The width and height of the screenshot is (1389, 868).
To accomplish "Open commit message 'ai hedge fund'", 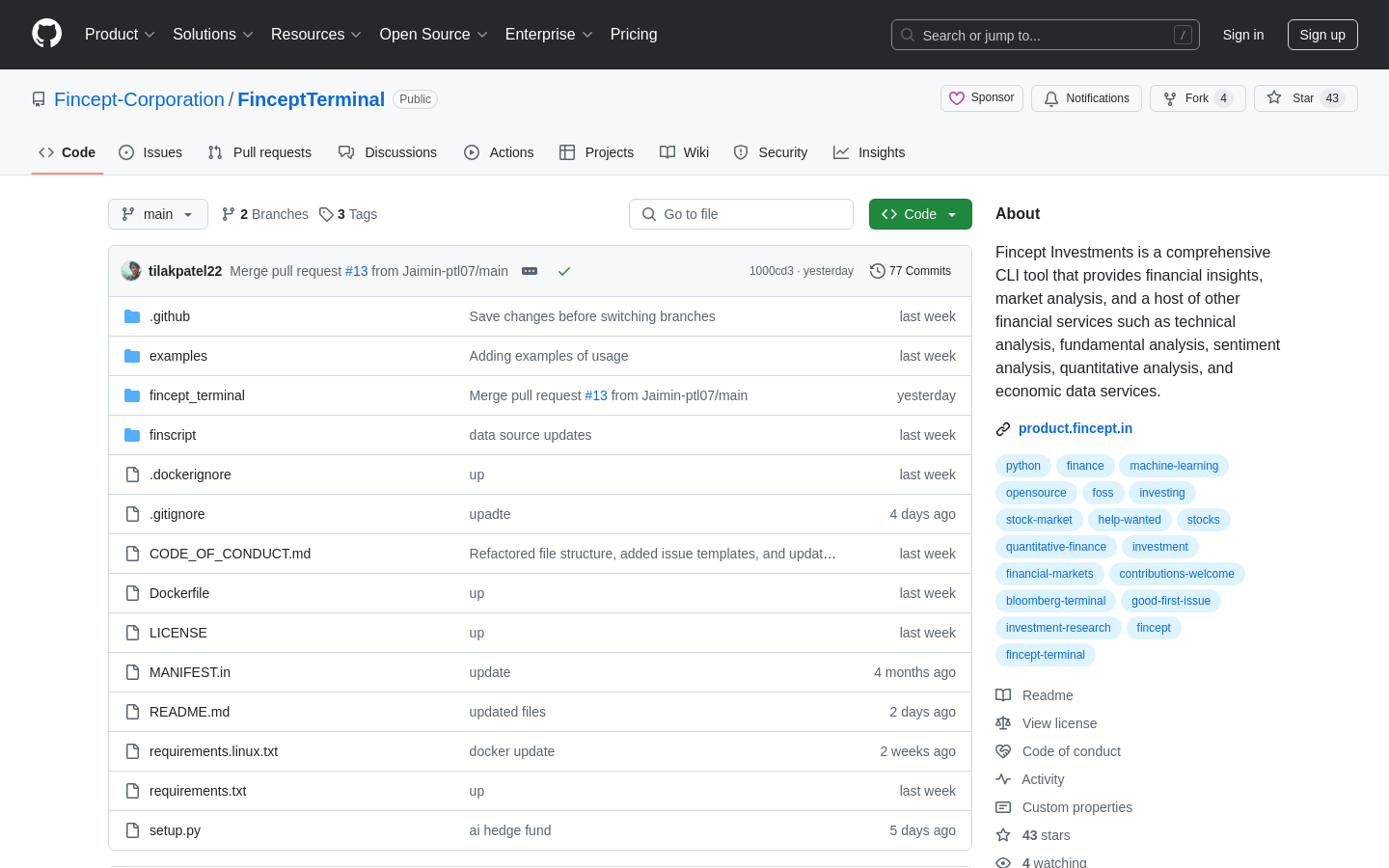I will click(510, 830).
